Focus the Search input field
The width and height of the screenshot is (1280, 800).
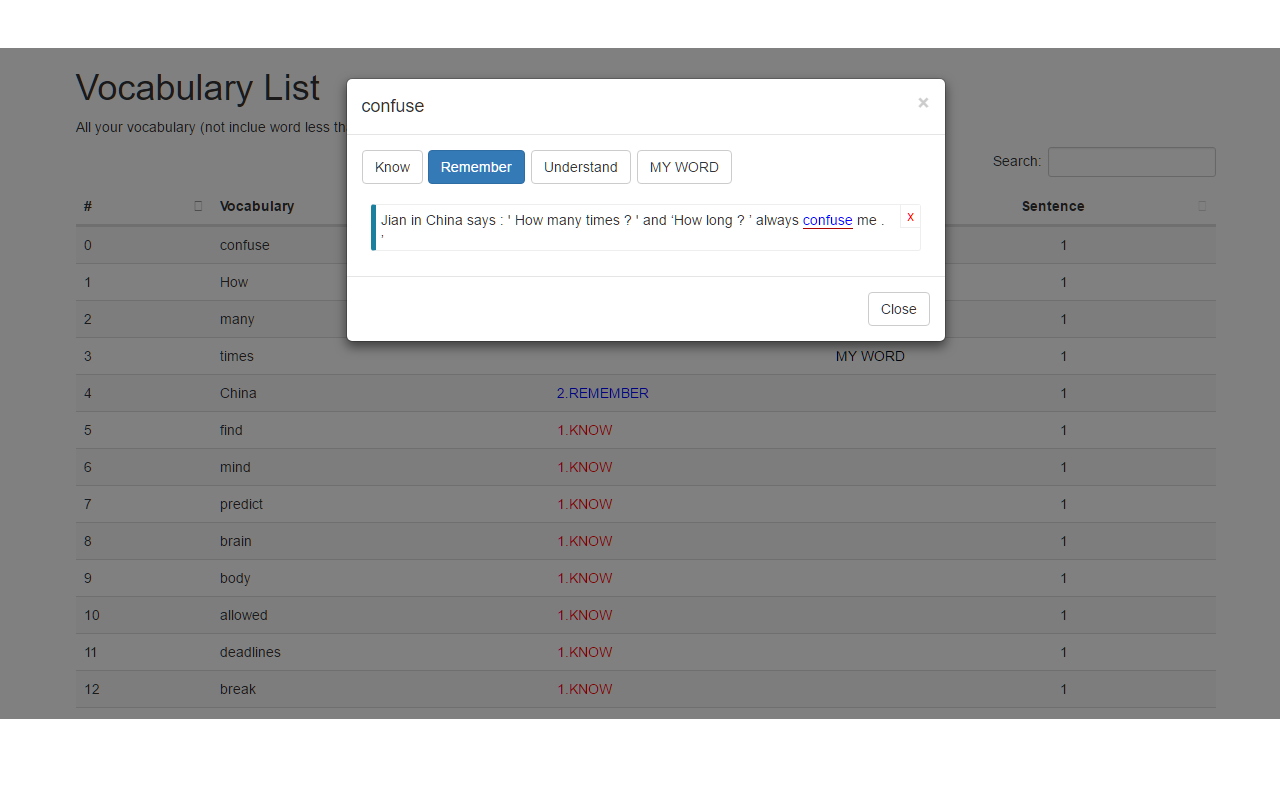click(x=1132, y=162)
